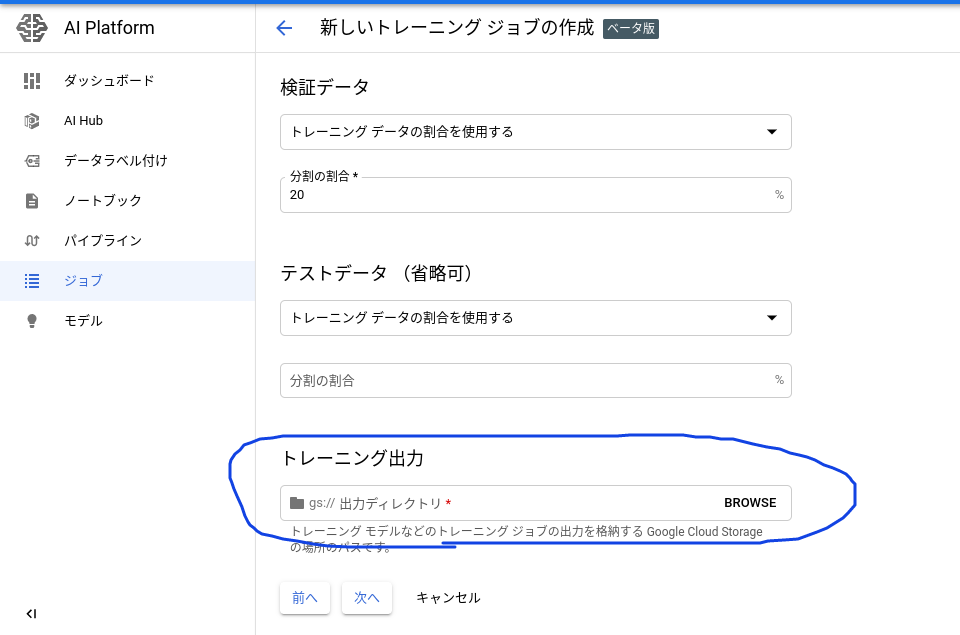This screenshot has width=960, height=635.
Task: Click the 新しいトレーニング ジョブの作成 heading
Action: [x=457, y=28]
